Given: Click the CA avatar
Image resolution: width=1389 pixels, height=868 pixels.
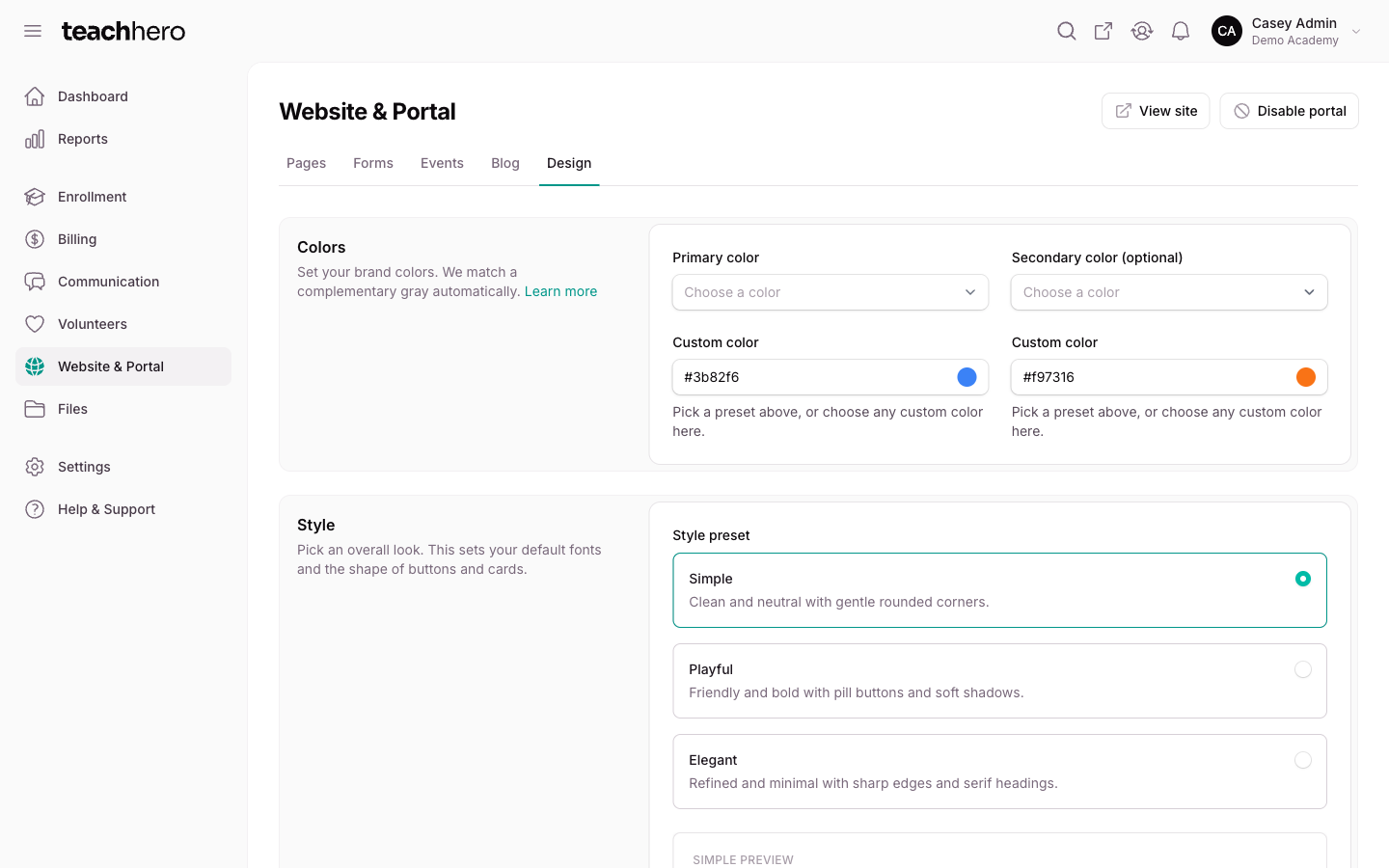Looking at the screenshot, I should [1227, 31].
